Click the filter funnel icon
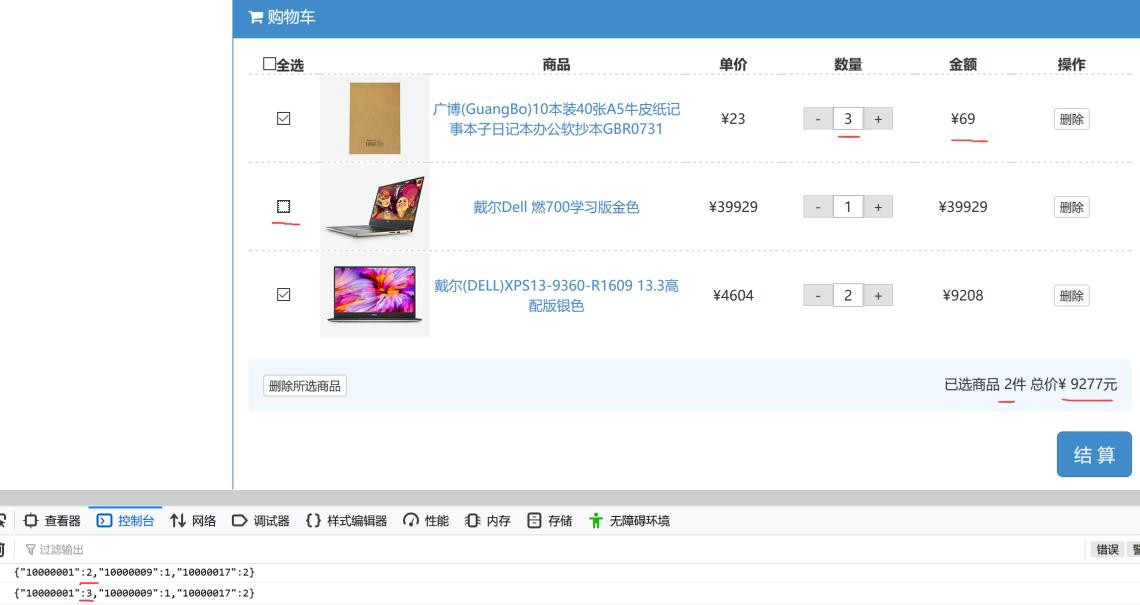Viewport: 1140px width, 605px height. tap(31, 550)
